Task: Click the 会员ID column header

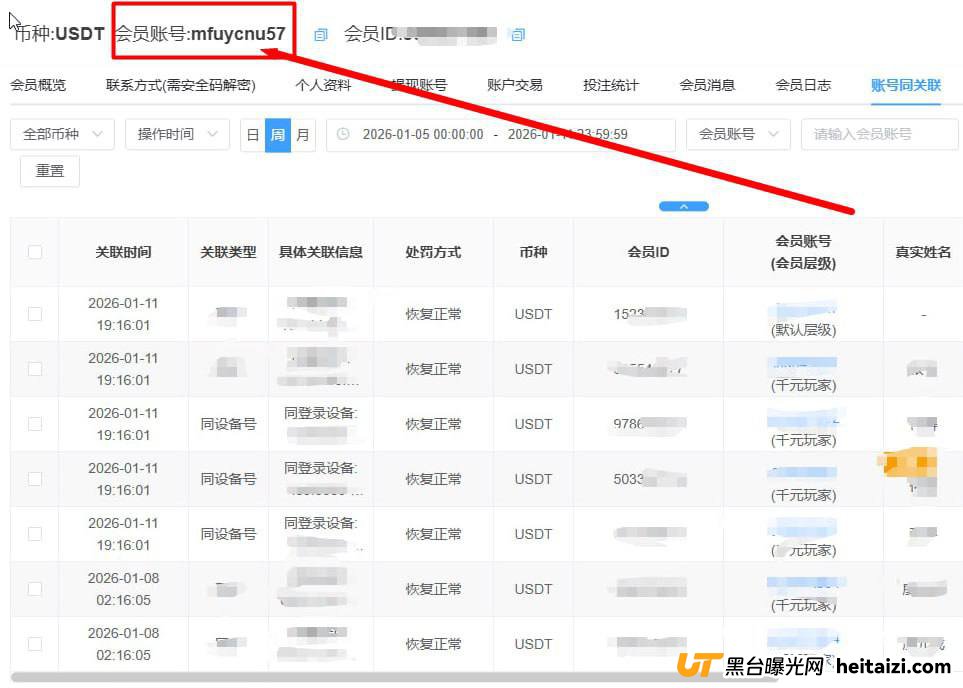Action: pyautogui.click(x=649, y=252)
